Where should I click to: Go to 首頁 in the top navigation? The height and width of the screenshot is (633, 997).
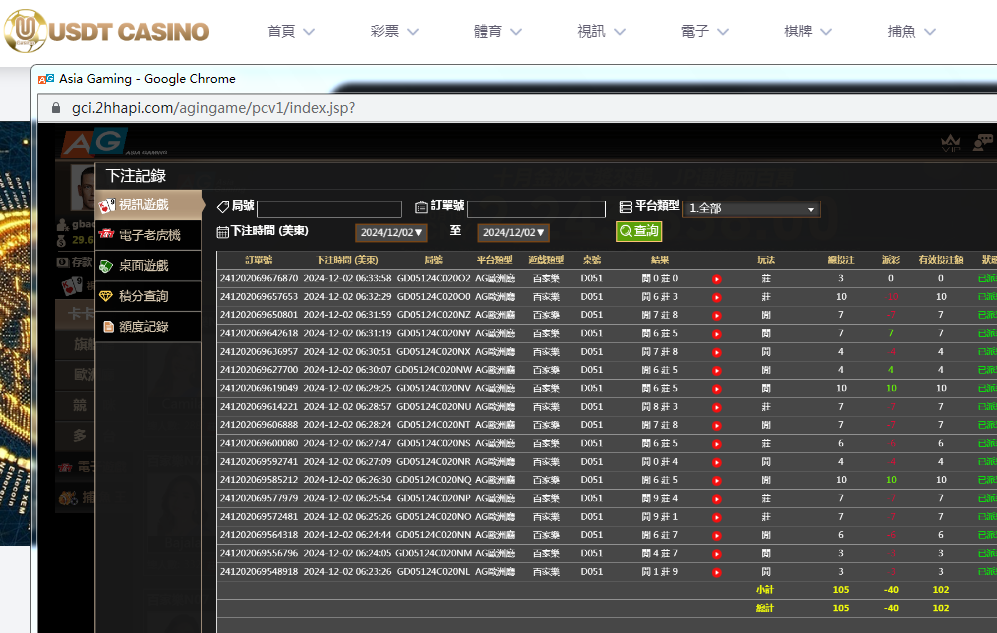pyautogui.click(x=291, y=32)
